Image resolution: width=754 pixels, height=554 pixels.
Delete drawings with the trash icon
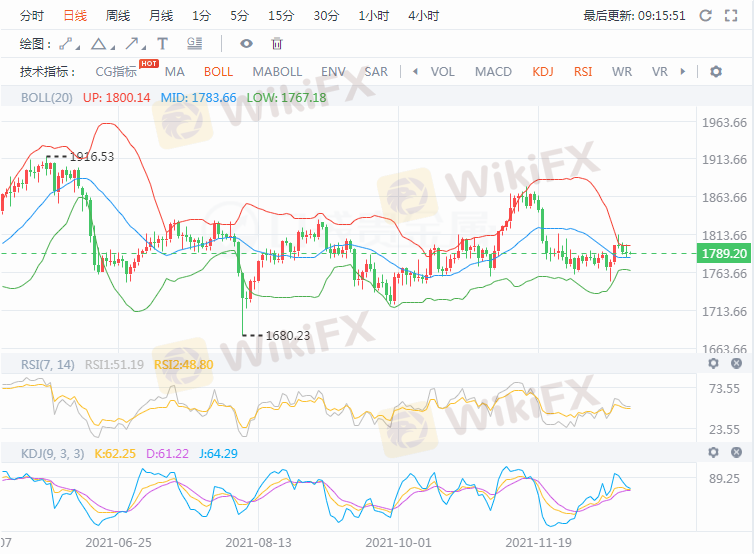coord(277,44)
